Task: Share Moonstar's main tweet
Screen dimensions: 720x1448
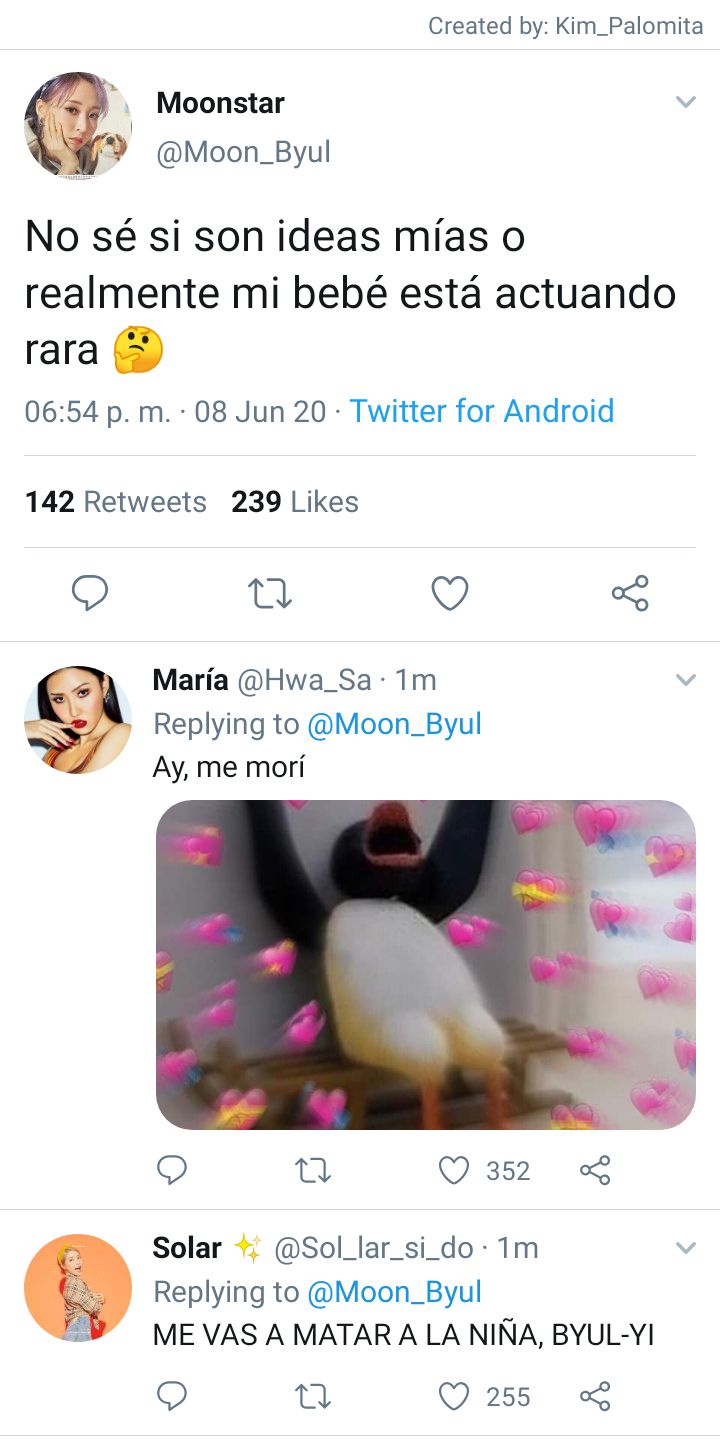Action: point(630,594)
